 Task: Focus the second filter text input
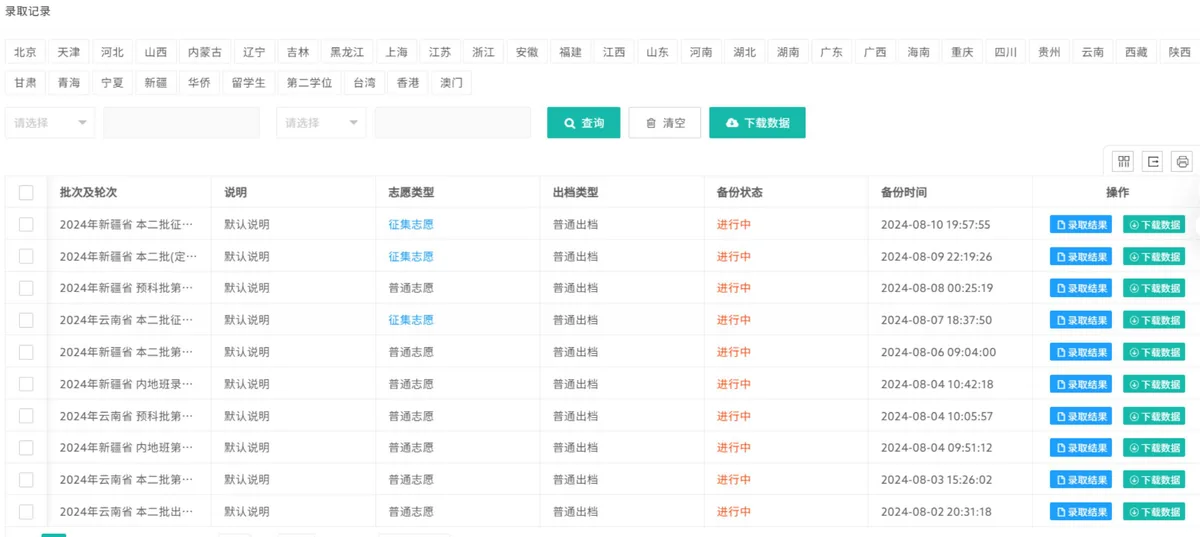[x=453, y=123]
